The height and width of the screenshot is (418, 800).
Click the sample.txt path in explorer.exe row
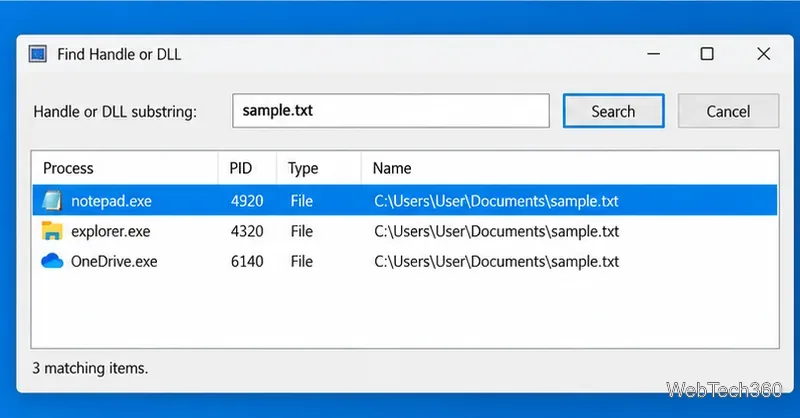pyautogui.click(x=496, y=231)
